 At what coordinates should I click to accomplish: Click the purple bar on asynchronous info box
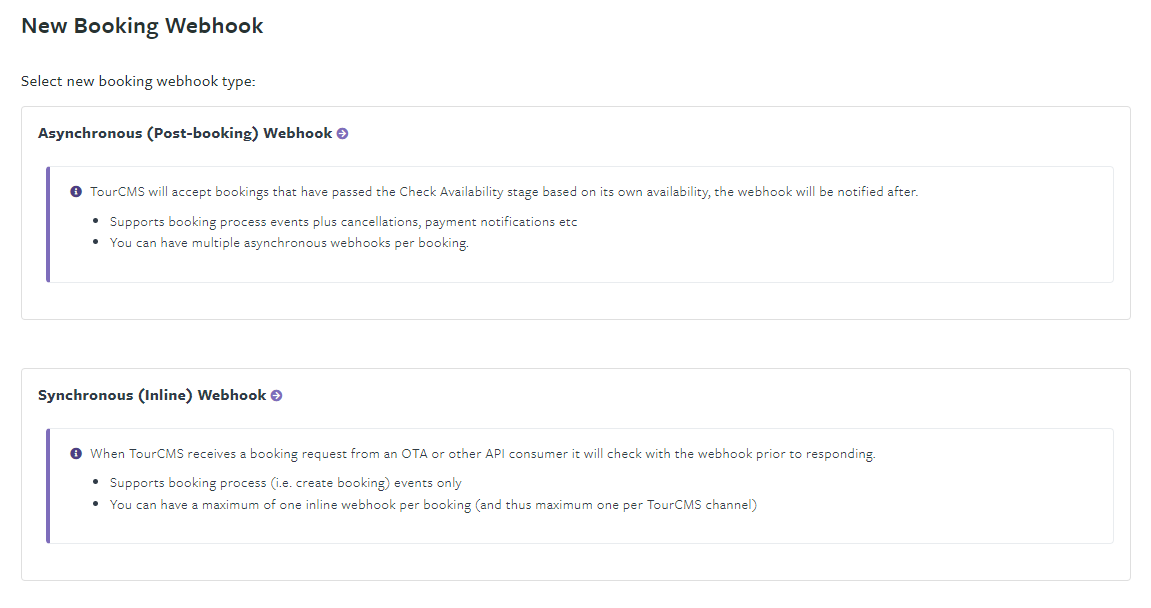click(x=48, y=225)
